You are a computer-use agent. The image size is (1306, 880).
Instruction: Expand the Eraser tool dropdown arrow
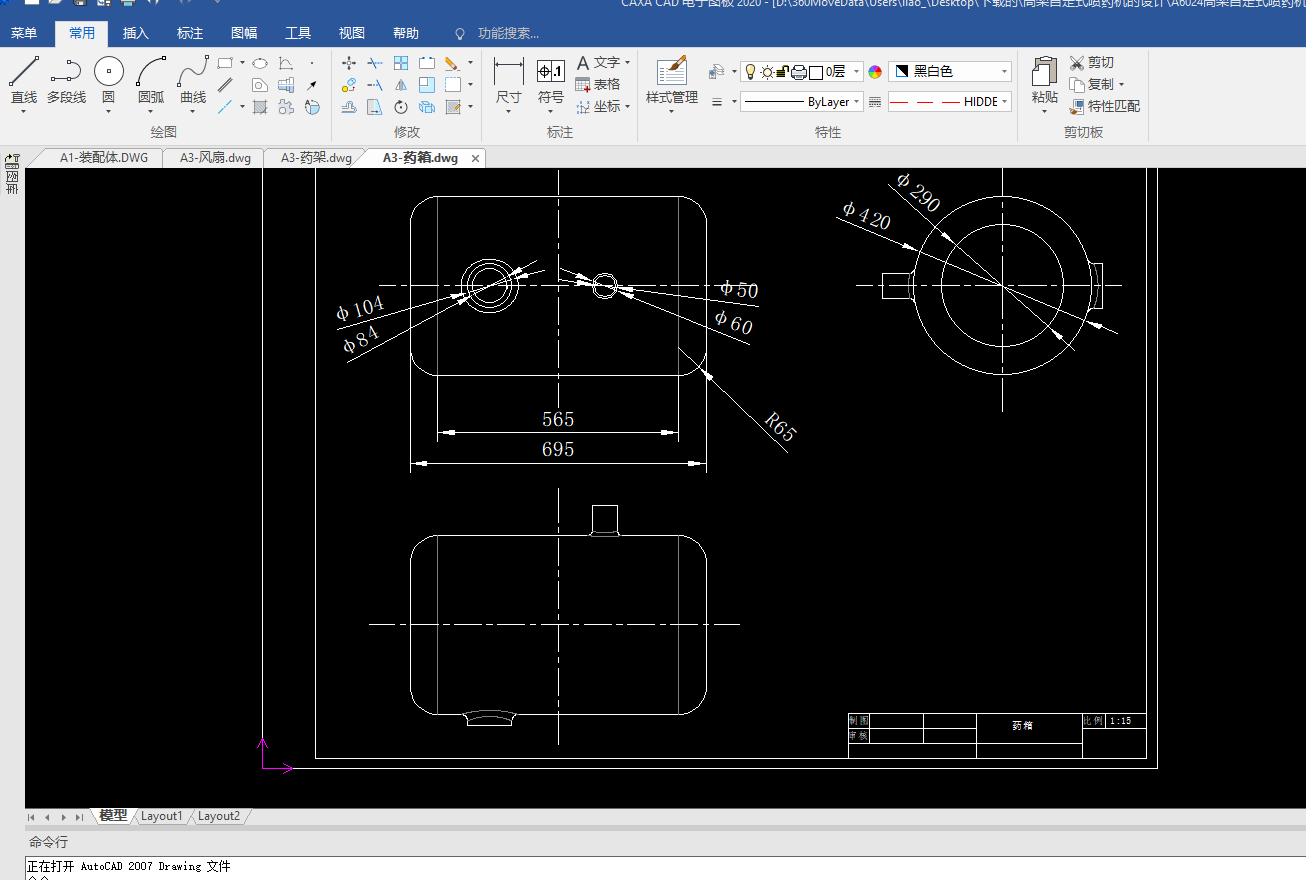(470, 63)
